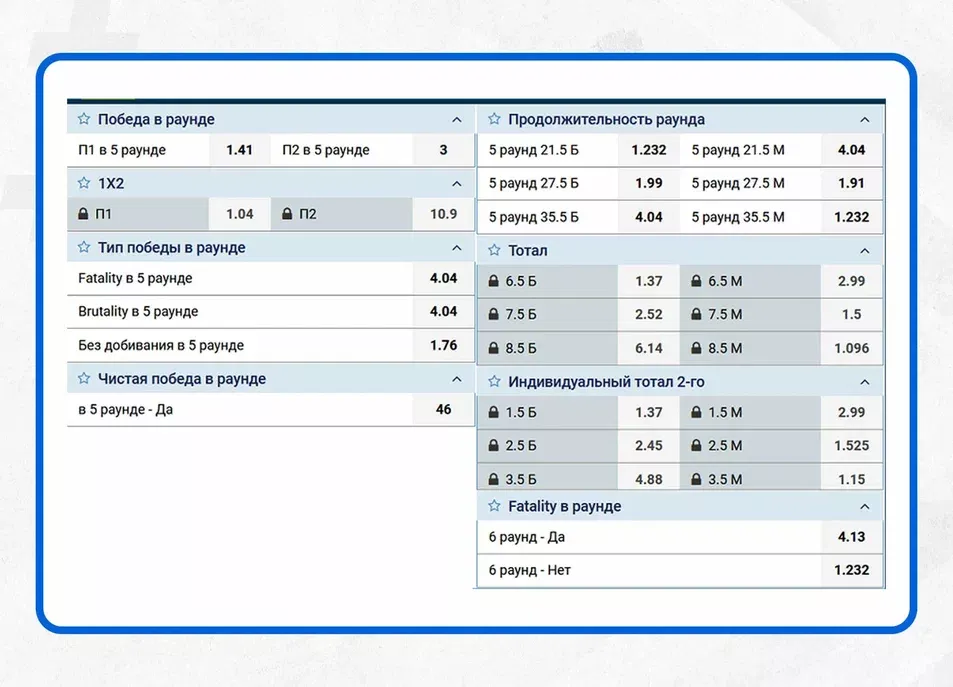
Task: Add Чистая победа в раунде to favorites
Action: [x=84, y=379]
